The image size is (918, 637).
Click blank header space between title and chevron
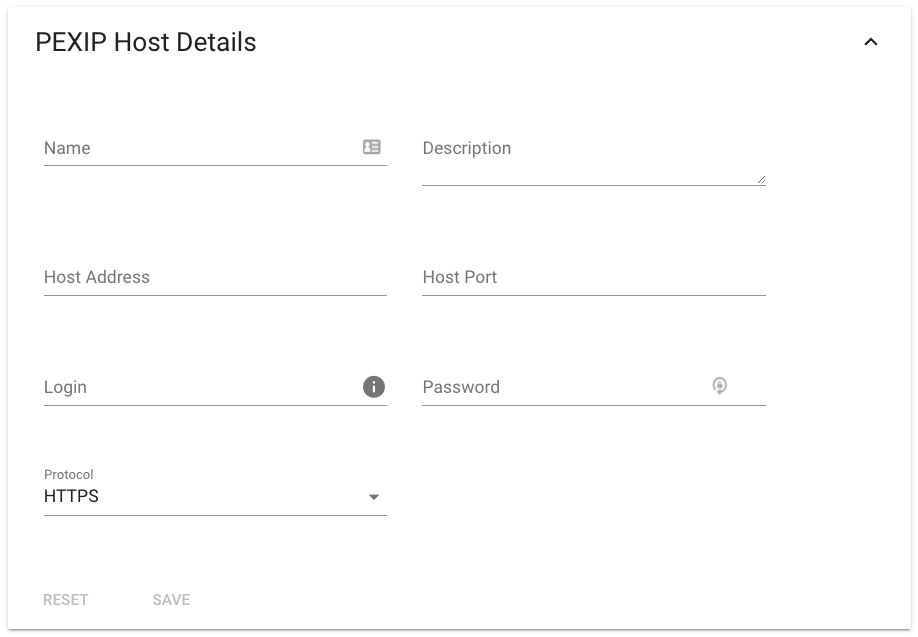click(556, 42)
